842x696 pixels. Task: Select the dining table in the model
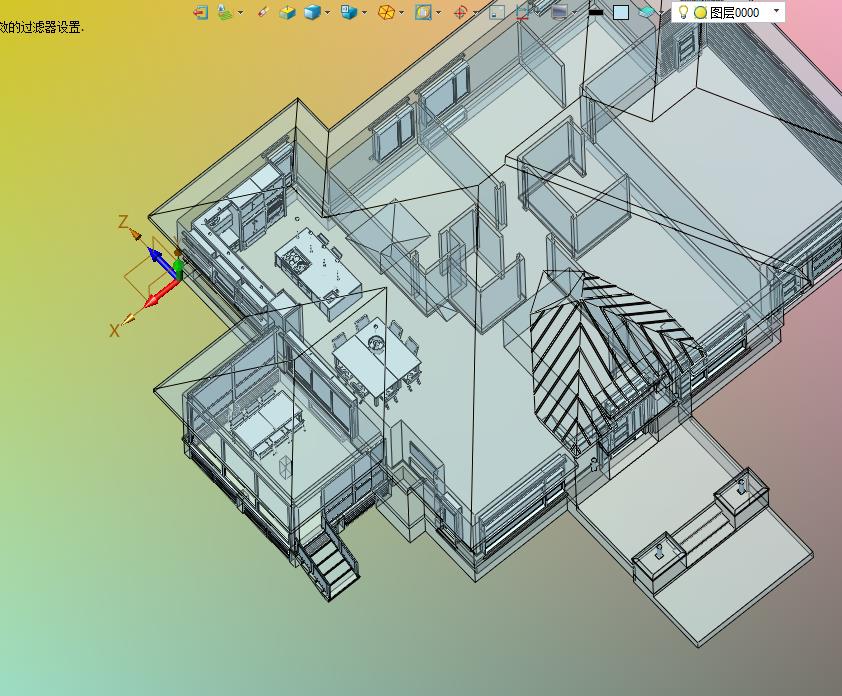376,361
